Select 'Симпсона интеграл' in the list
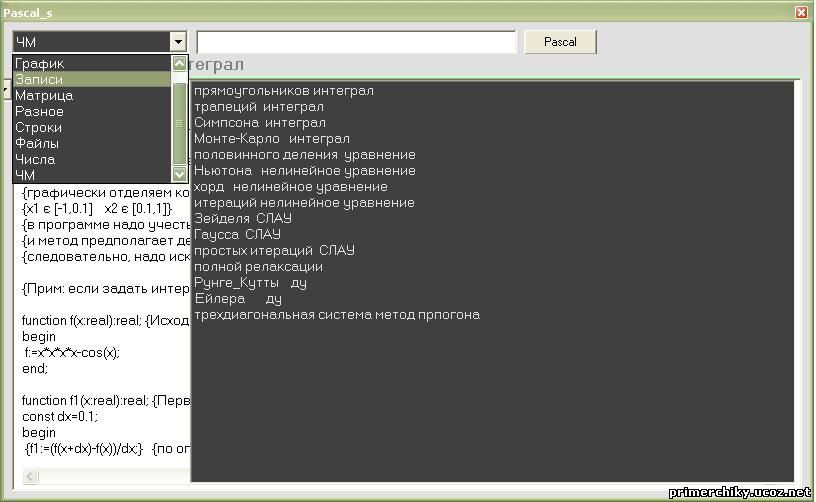Image resolution: width=816 pixels, height=502 pixels. [x=260, y=123]
